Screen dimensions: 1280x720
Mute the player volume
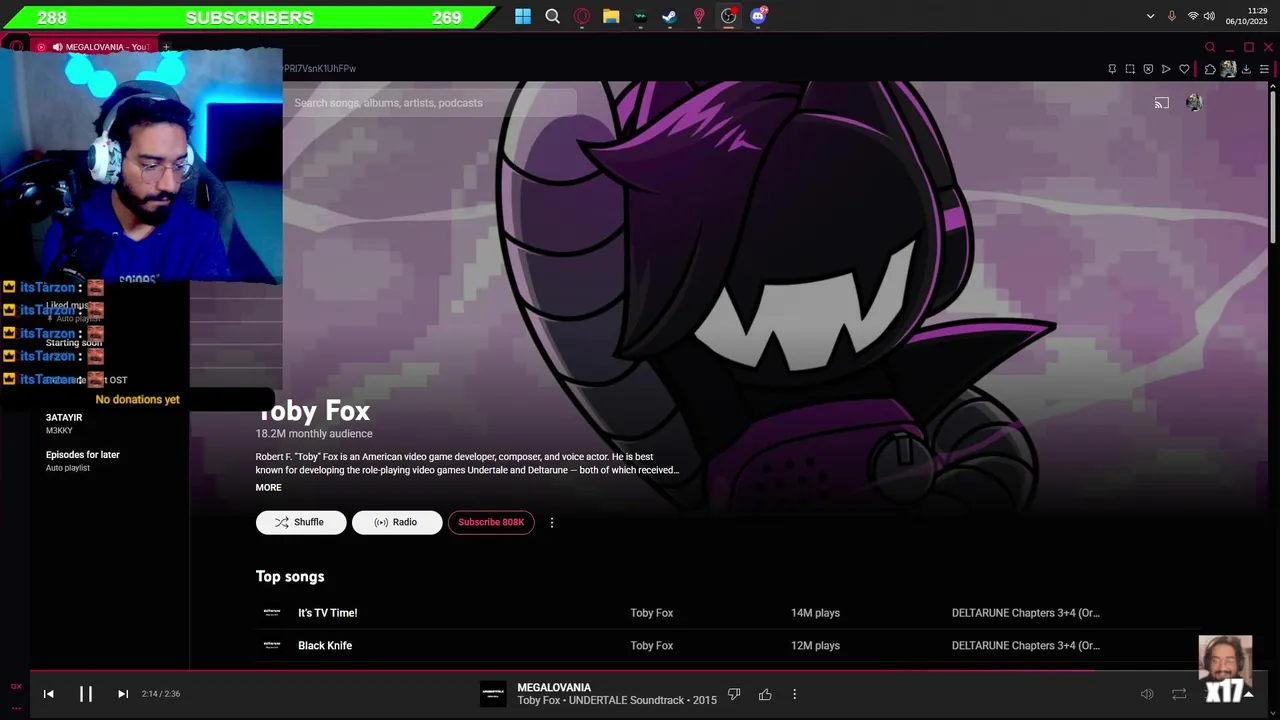pyautogui.click(x=1147, y=694)
